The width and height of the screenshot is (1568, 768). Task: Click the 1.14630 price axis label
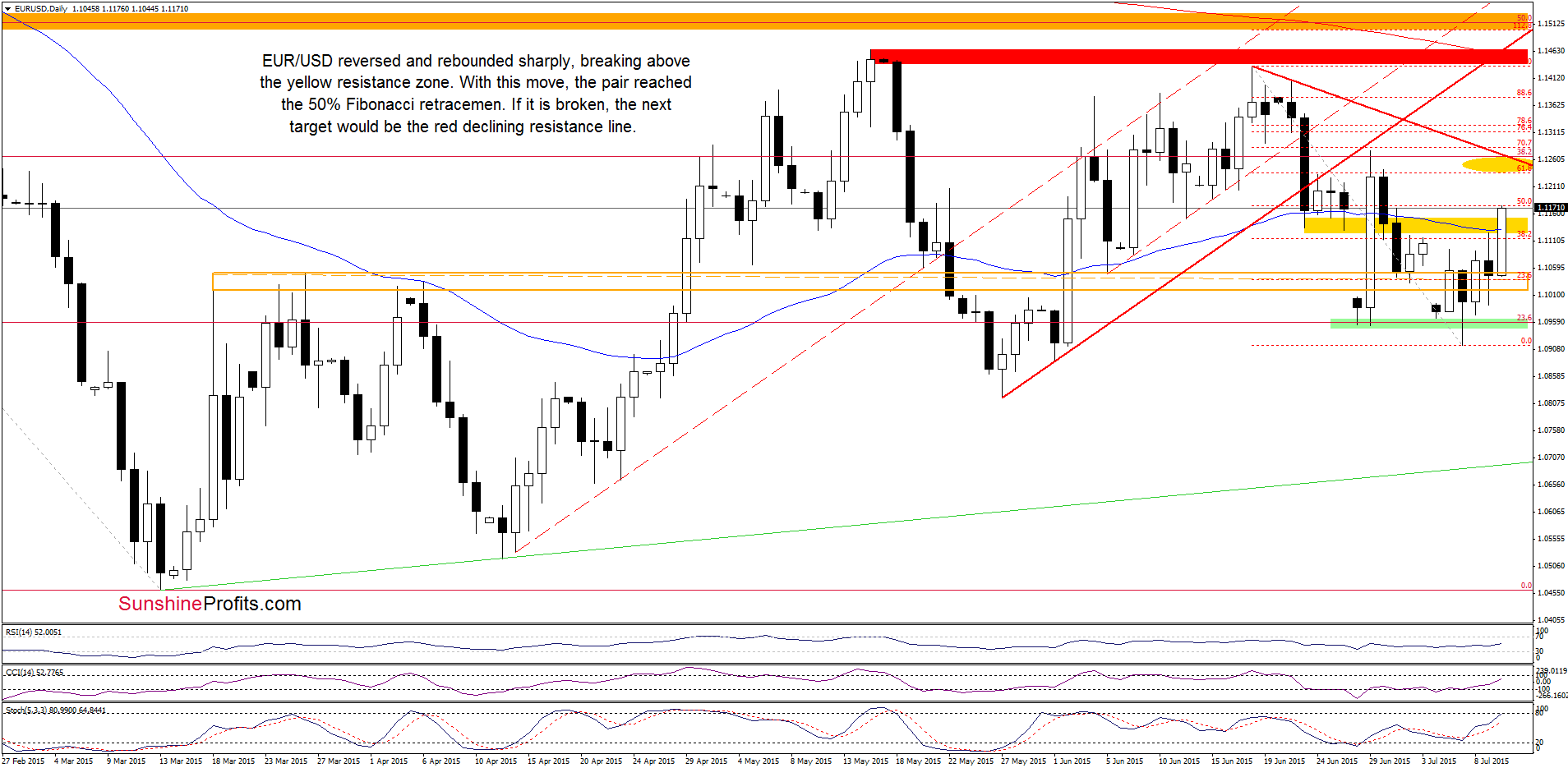1551,51
